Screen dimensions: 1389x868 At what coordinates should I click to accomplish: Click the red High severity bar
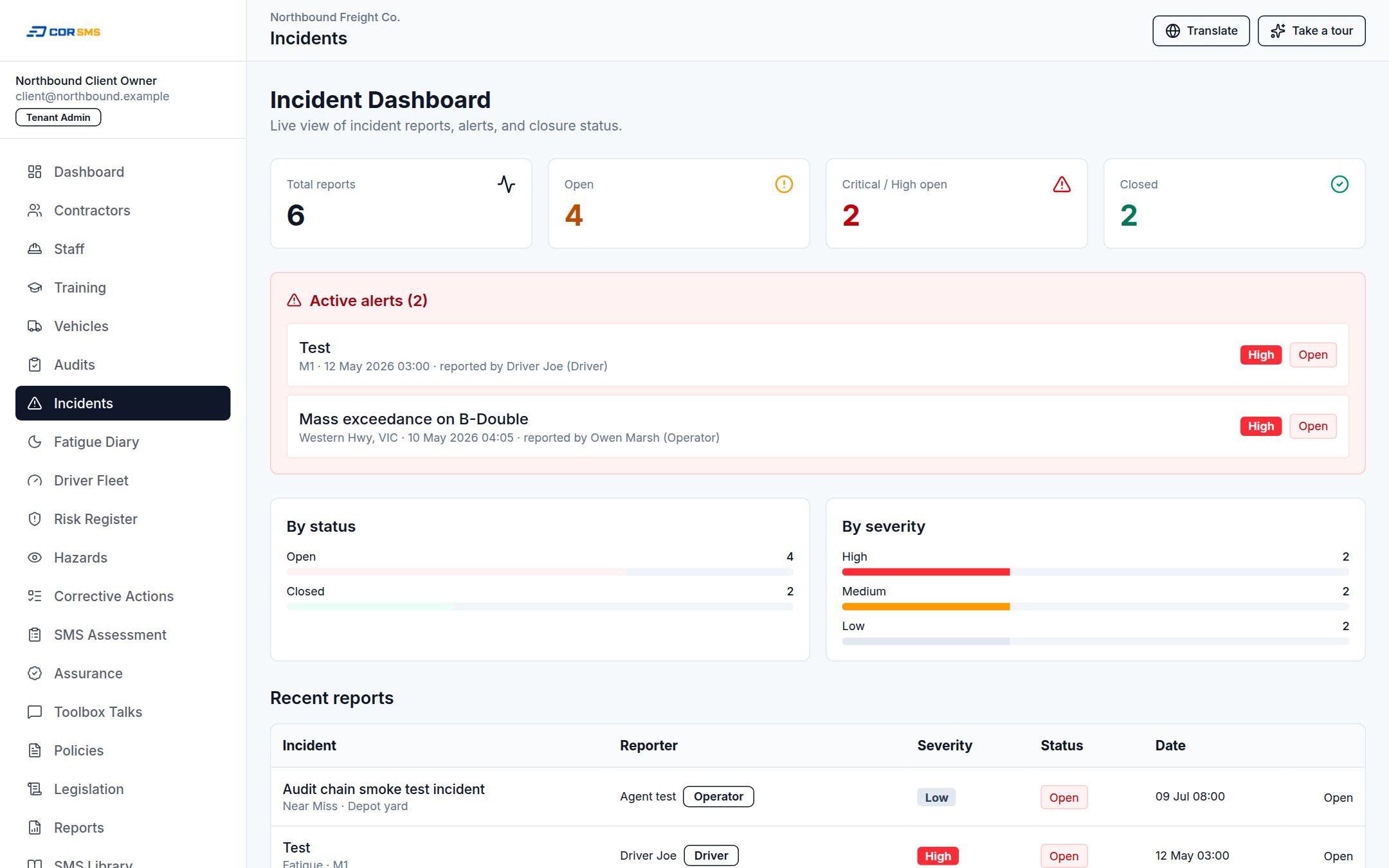tap(926, 572)
